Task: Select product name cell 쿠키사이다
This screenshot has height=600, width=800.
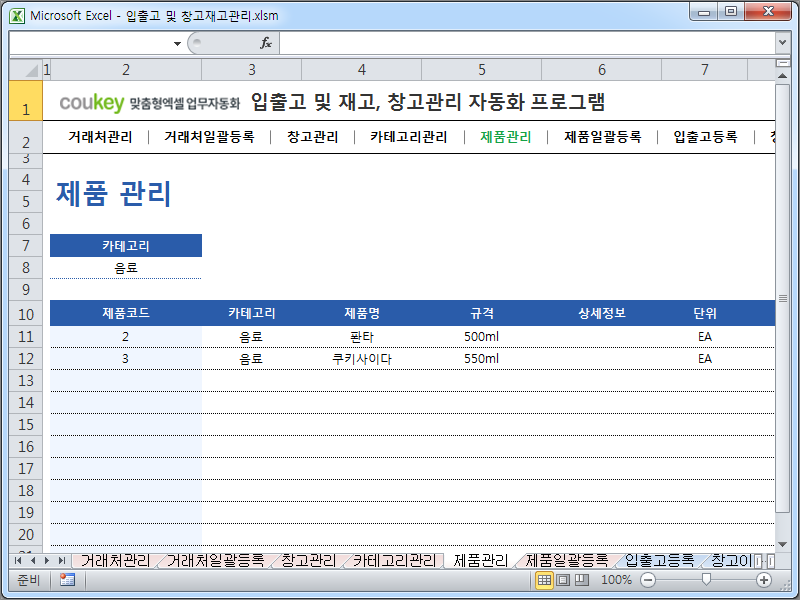Action: [x=361, y=359]
